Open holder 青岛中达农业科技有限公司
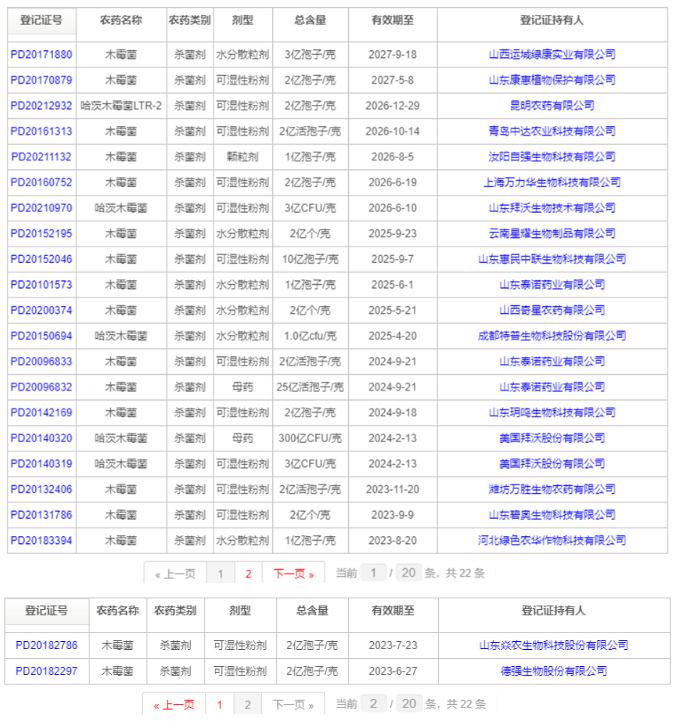 552,132
